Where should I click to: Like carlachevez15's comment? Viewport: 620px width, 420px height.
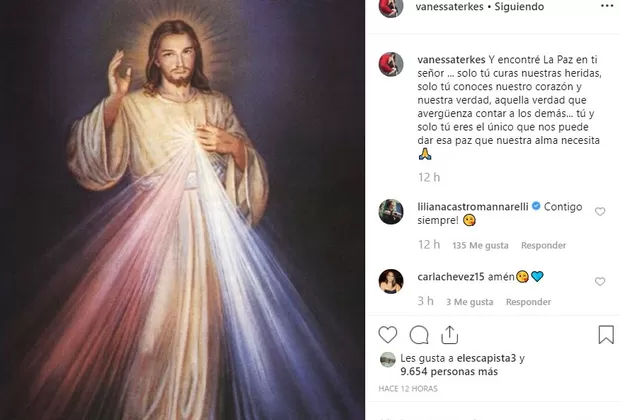[600, 282]
